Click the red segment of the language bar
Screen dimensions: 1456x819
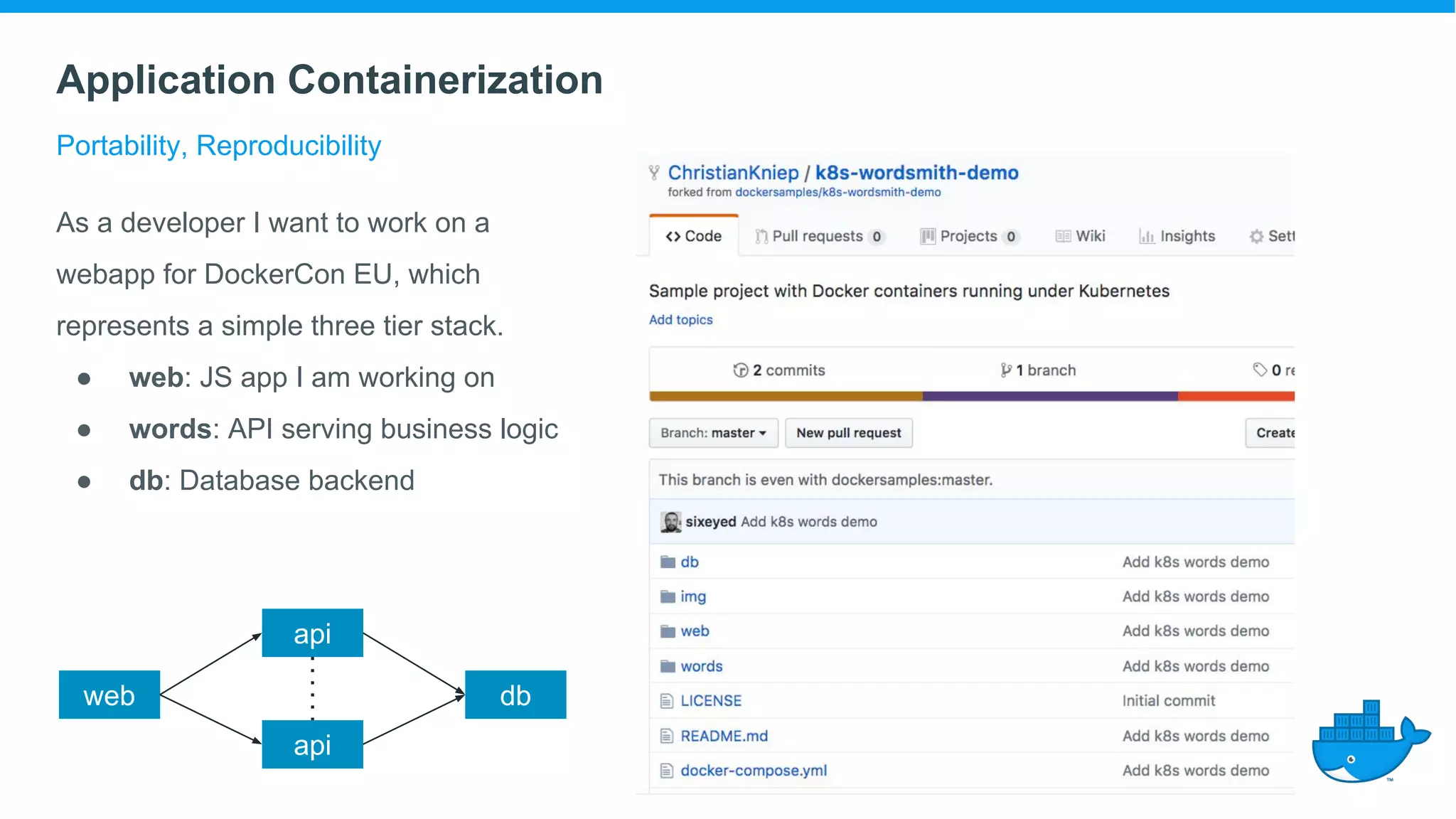1236,396
